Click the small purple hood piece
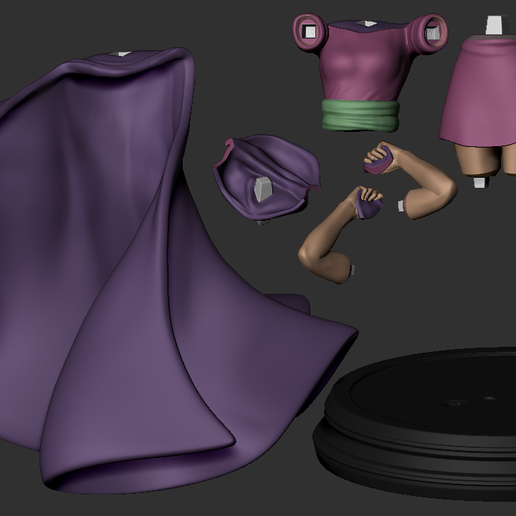 [267, 178]
